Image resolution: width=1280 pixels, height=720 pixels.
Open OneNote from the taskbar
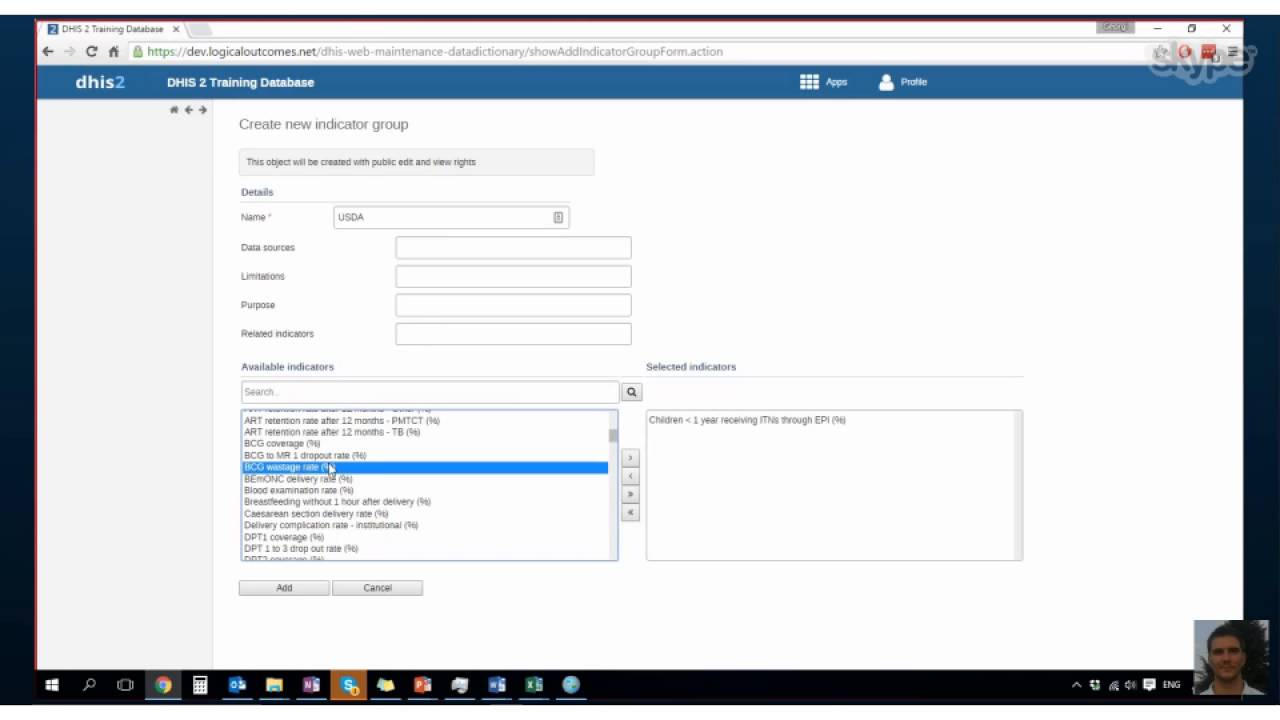click(311, 685)
